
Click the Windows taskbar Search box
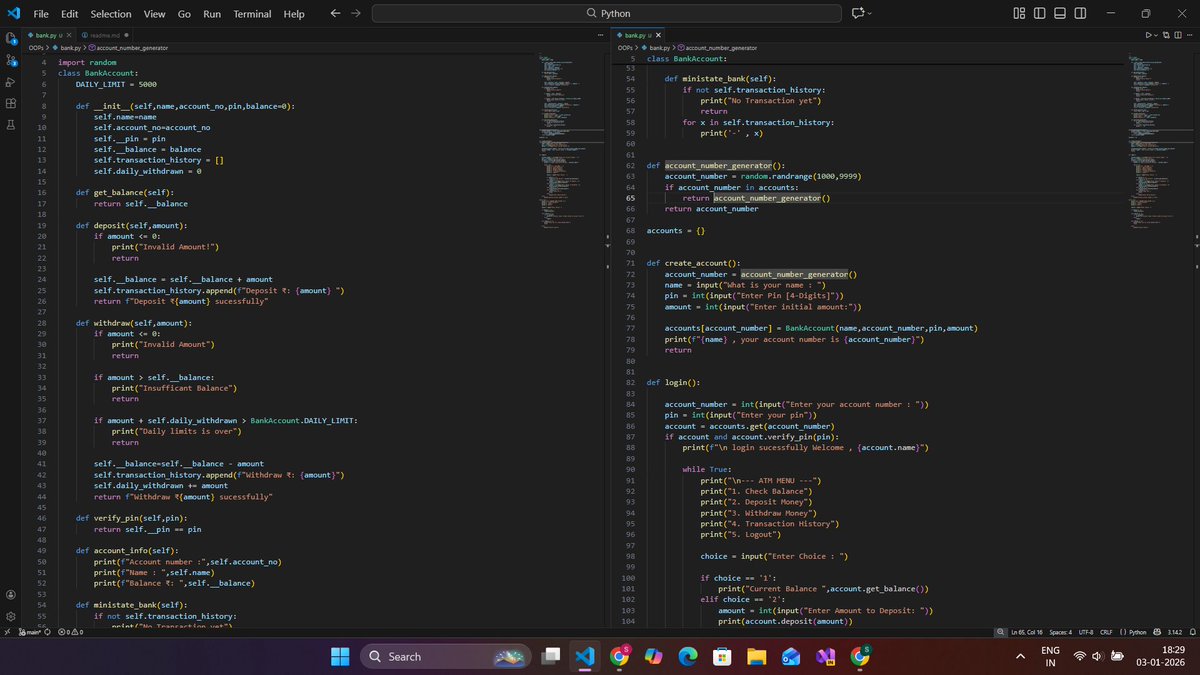pos(447,657)
